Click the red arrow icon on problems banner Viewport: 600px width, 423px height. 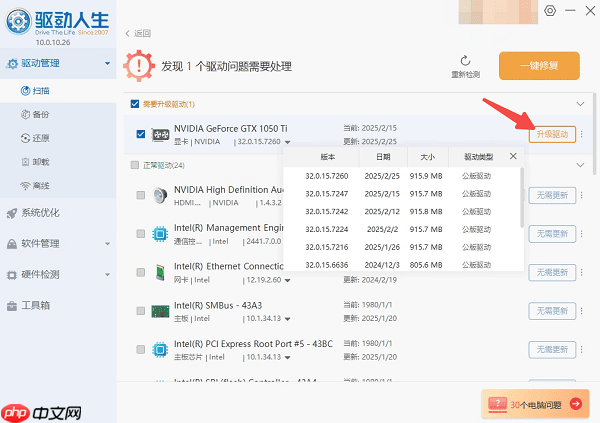point(576,403)
